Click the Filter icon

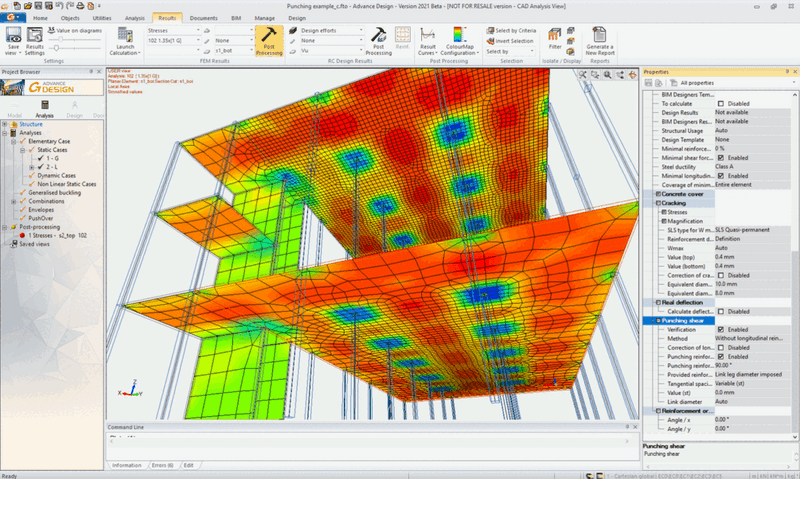coord(555,35)
